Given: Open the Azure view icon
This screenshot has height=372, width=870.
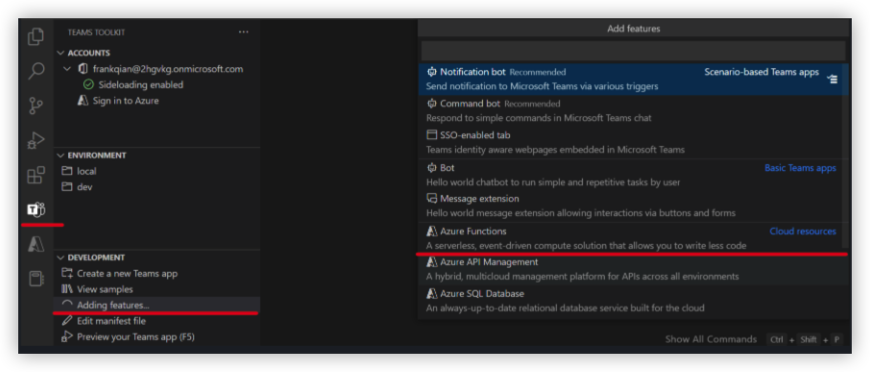Looking at the screenshot, I should click(x=36, y=245).
